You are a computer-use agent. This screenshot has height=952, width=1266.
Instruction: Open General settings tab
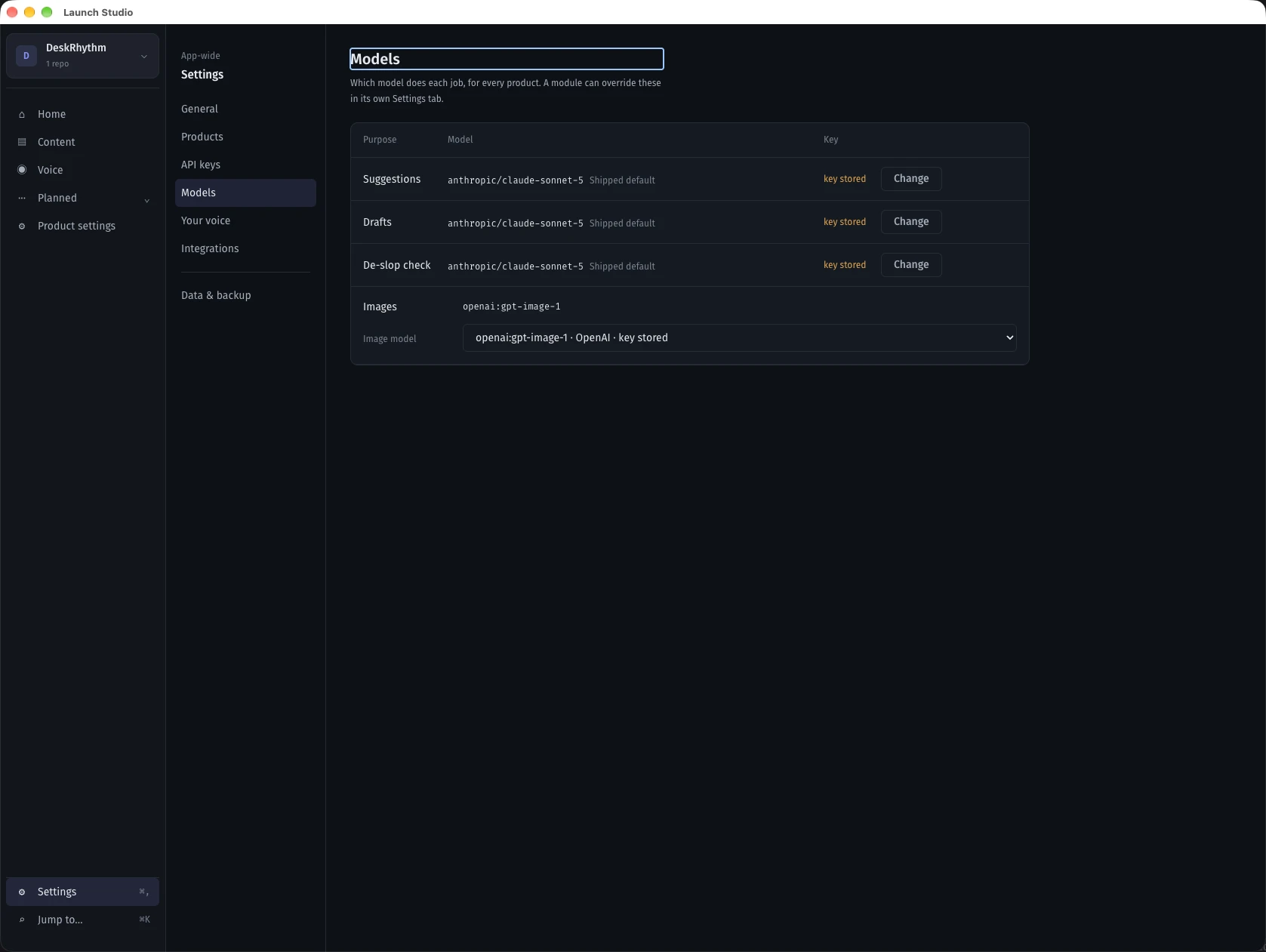[245, 109]
